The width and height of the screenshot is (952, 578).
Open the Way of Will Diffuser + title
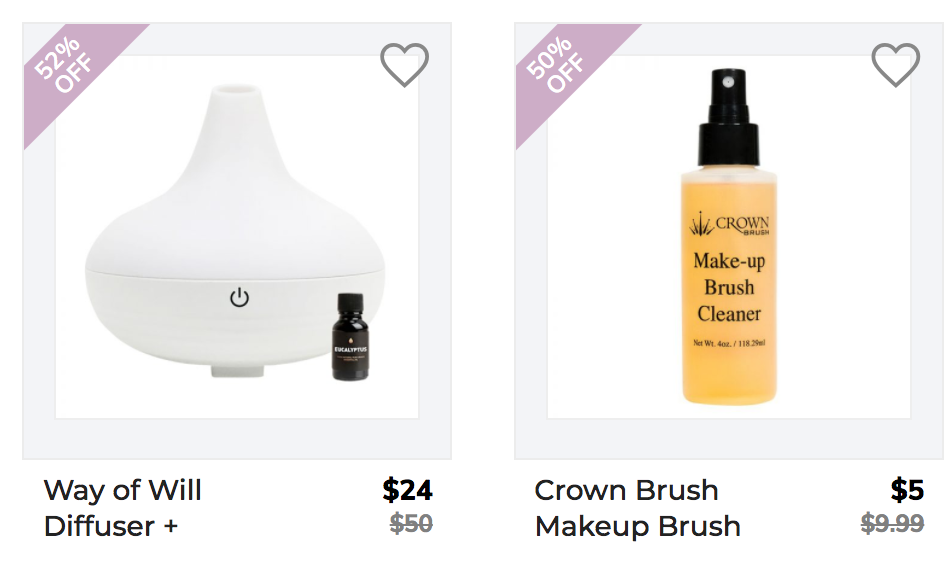[123, 508]
